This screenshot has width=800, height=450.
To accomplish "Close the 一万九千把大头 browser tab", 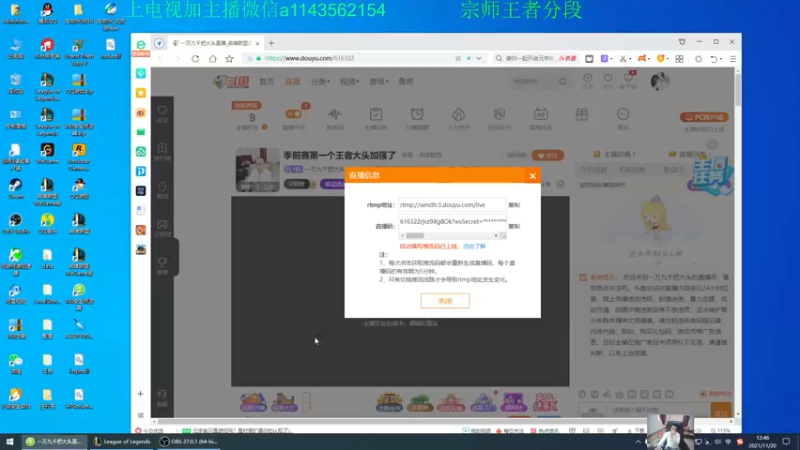I will click(x=257, y=43).
